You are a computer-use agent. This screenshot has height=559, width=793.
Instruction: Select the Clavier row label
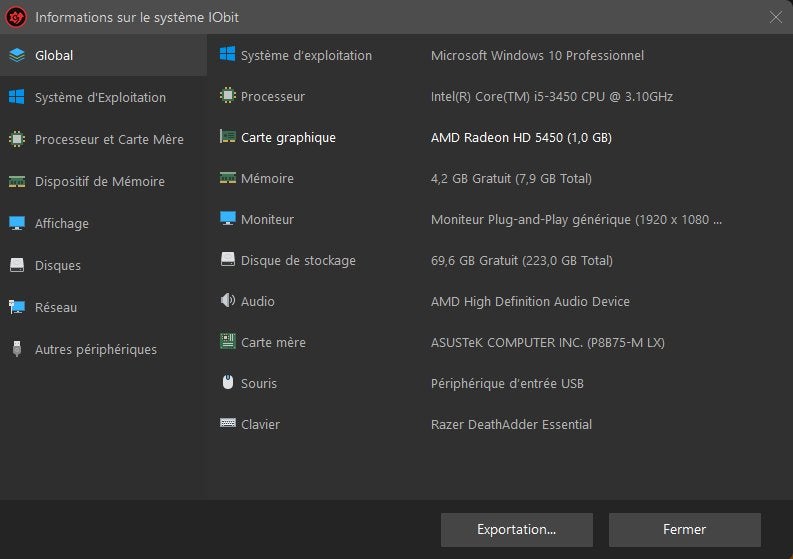[260, 424]
